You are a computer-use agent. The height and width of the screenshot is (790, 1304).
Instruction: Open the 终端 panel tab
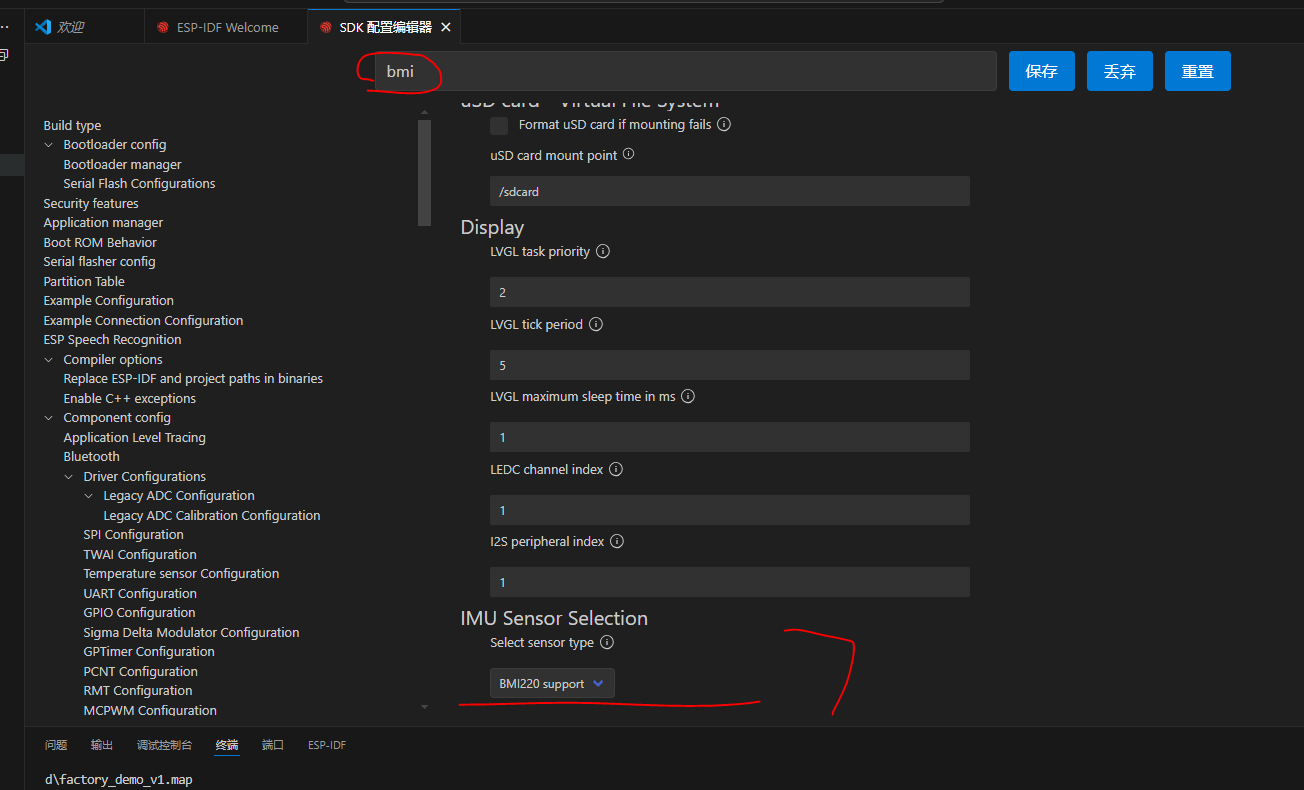click(x=227, y=745)
